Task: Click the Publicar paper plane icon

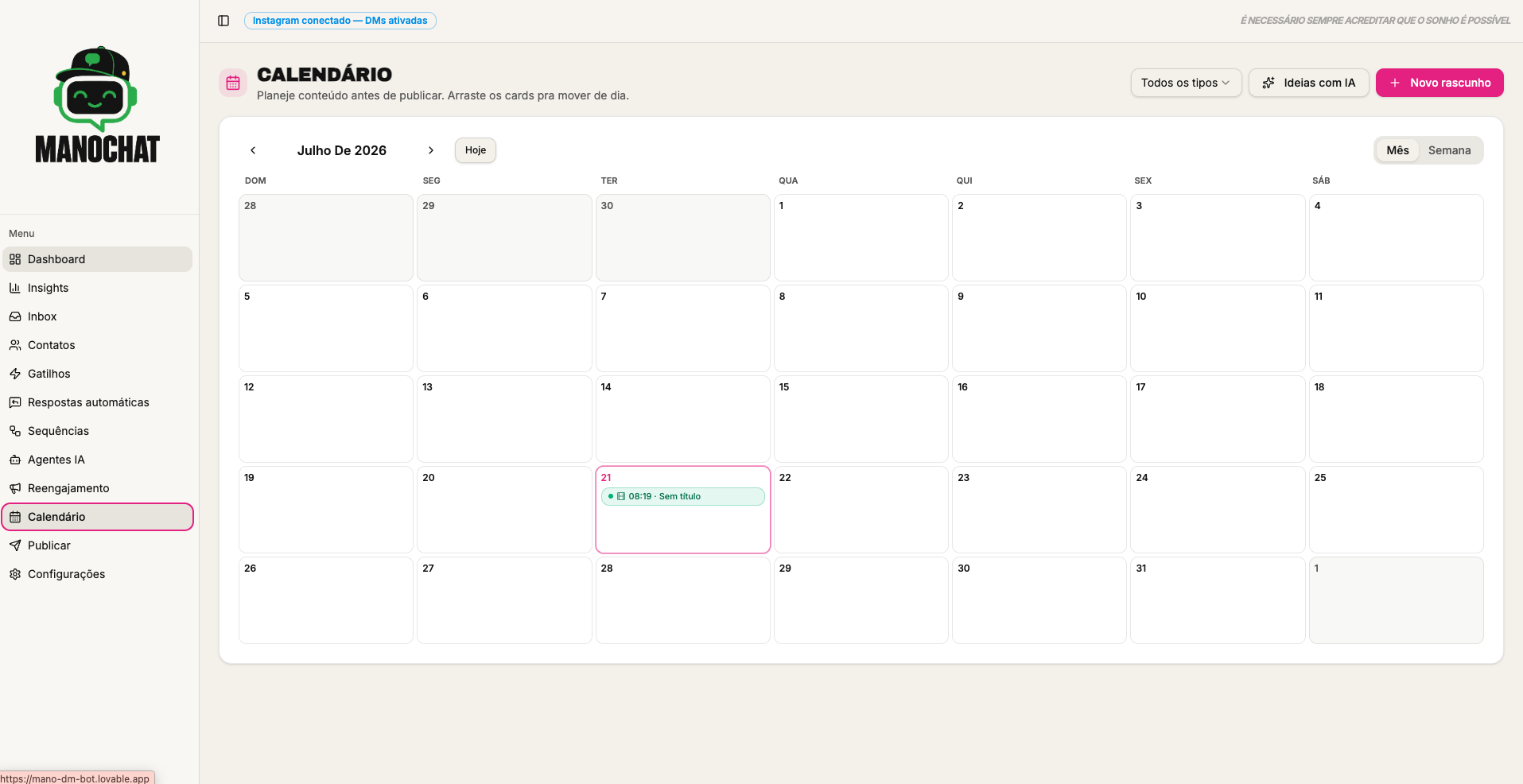Action: [15, 545]
